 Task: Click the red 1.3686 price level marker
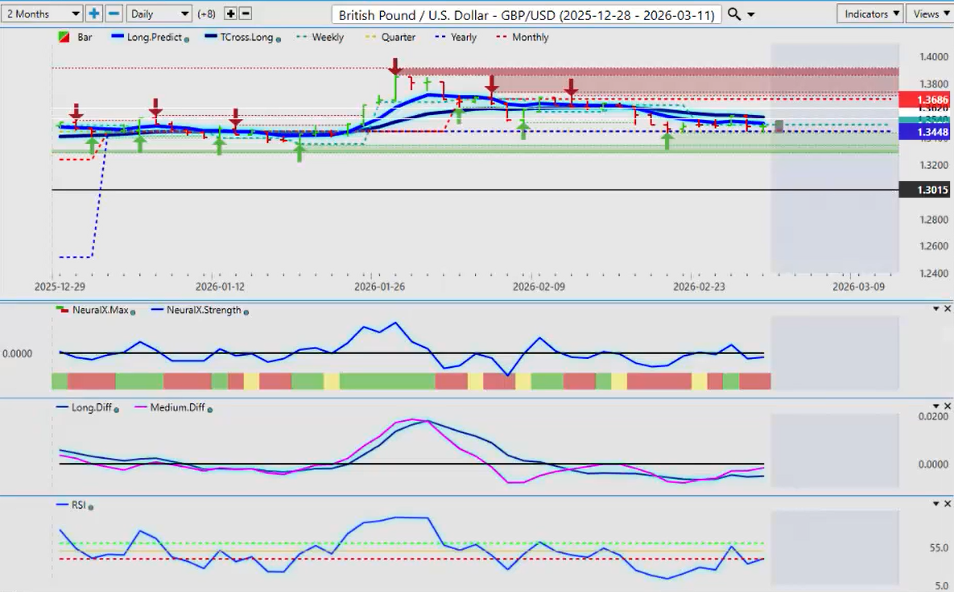click(x=923, y=100)
